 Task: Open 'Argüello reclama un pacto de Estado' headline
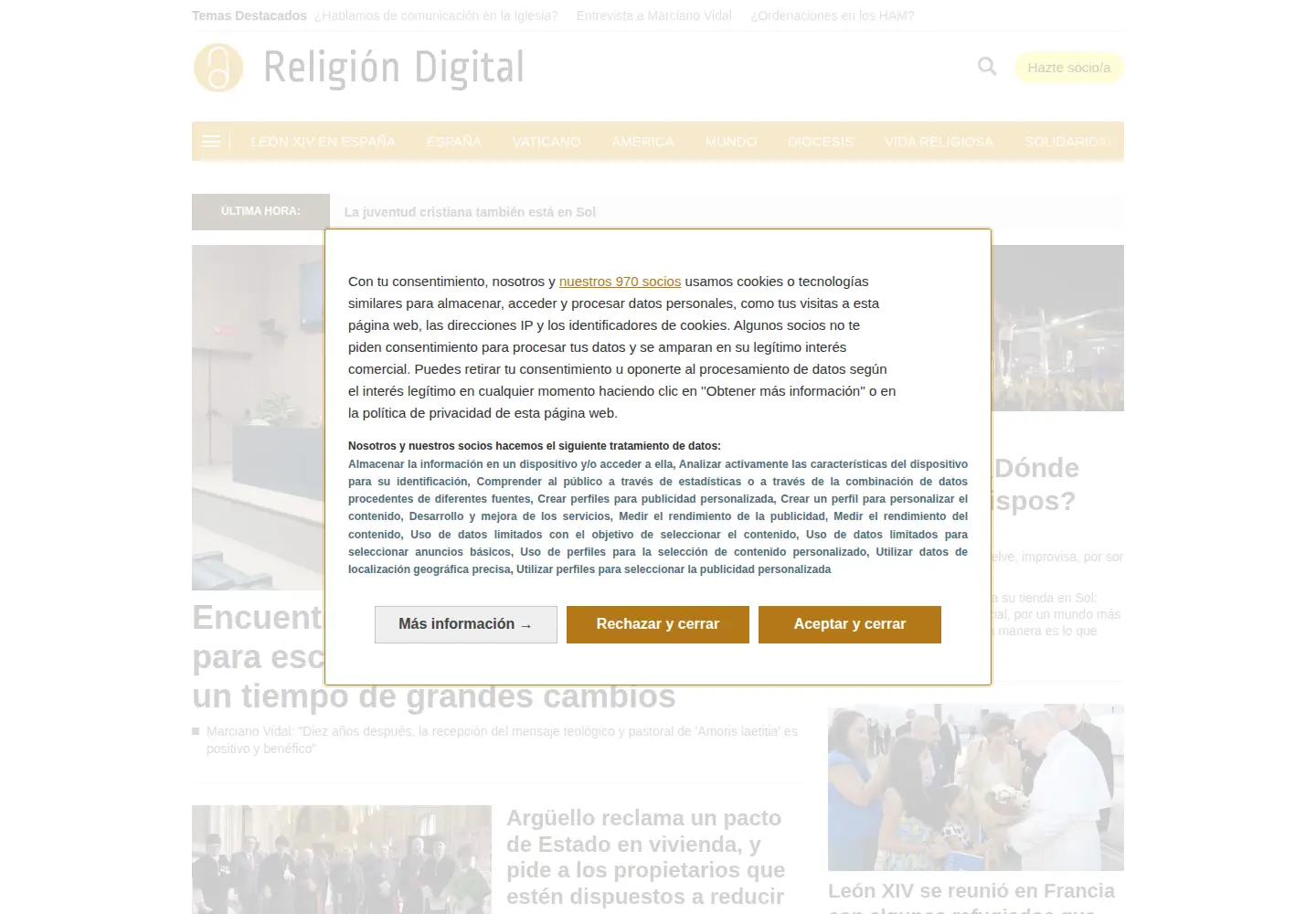point(646,857)
